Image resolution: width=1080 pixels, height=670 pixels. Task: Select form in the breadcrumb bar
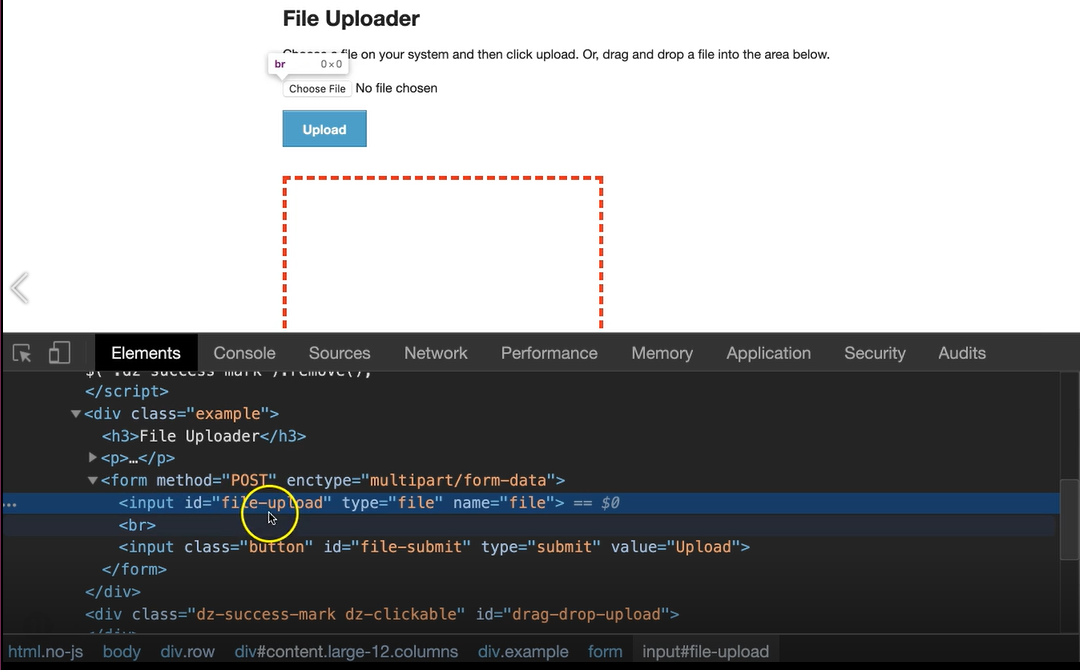coord(605,652)
